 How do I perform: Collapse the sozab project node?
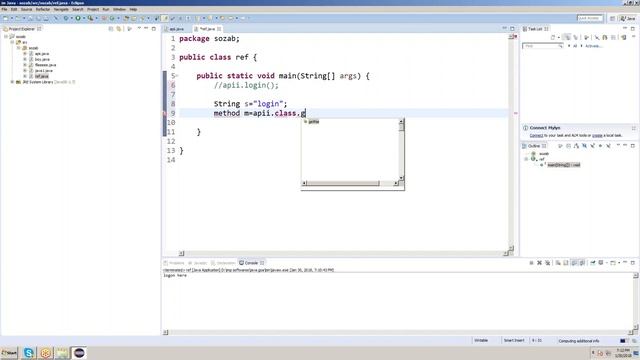pos(6,37)
